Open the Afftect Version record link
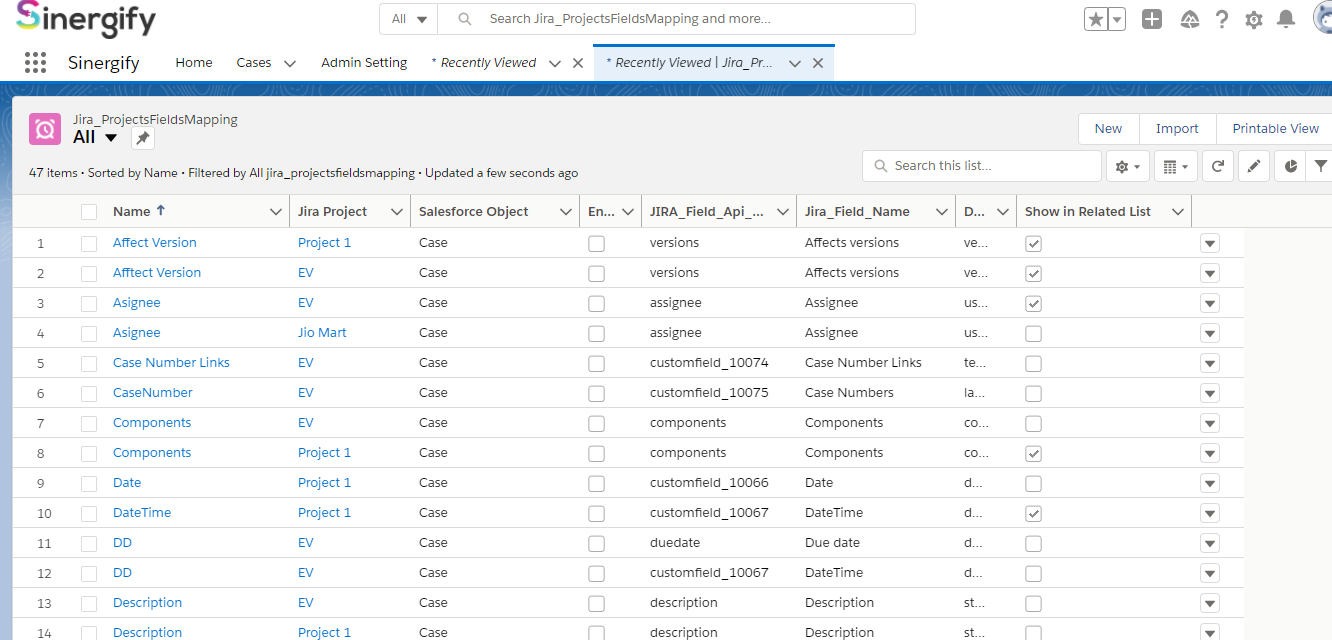The image size is (1332, 640). pyautogui.click(x=157, y=273)
